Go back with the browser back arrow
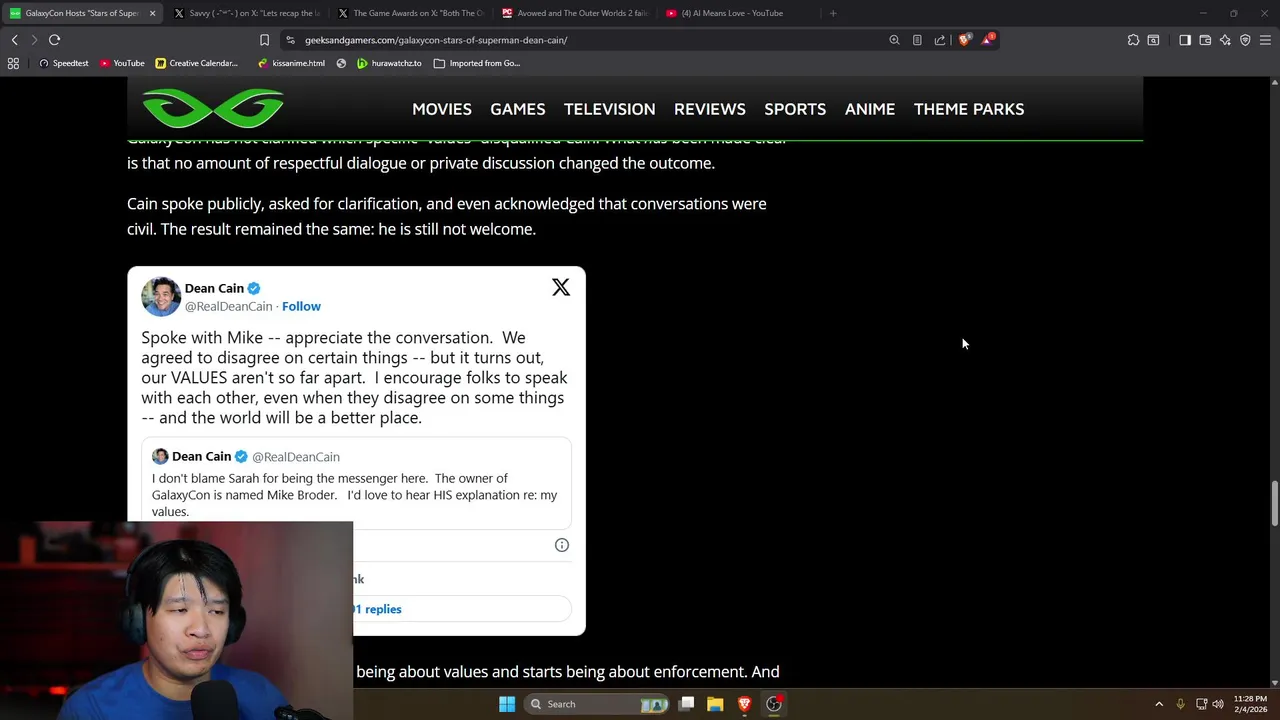The width and height of the screenshot is (1280, 720). tap(15, 40)
